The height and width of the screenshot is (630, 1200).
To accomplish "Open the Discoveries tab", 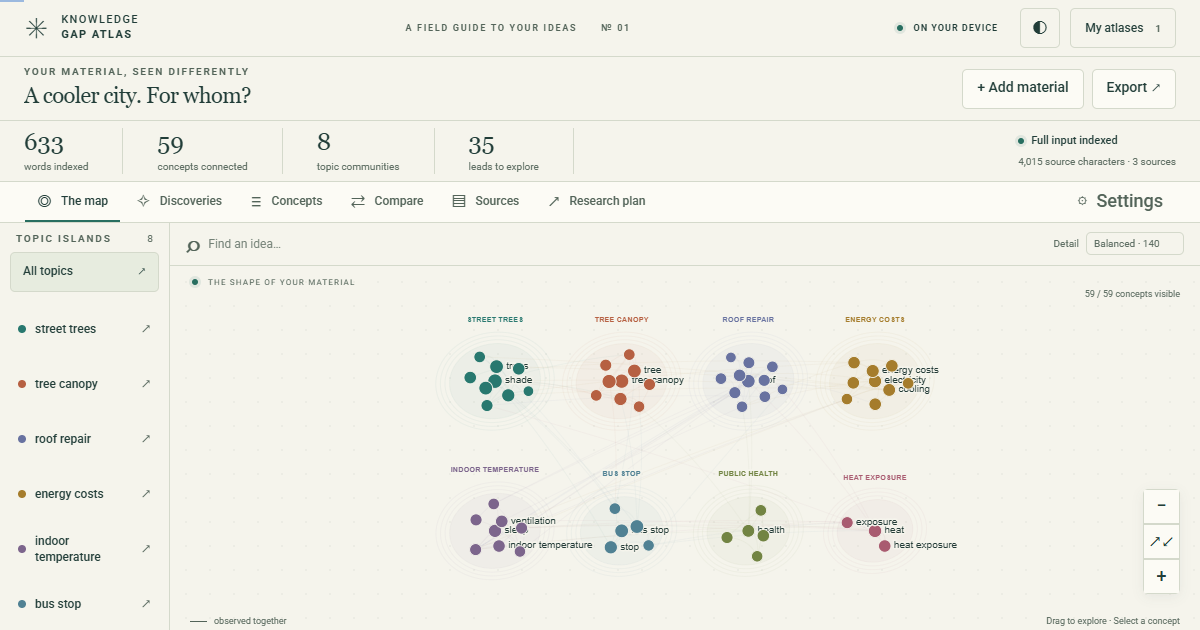I will [179, 201].
